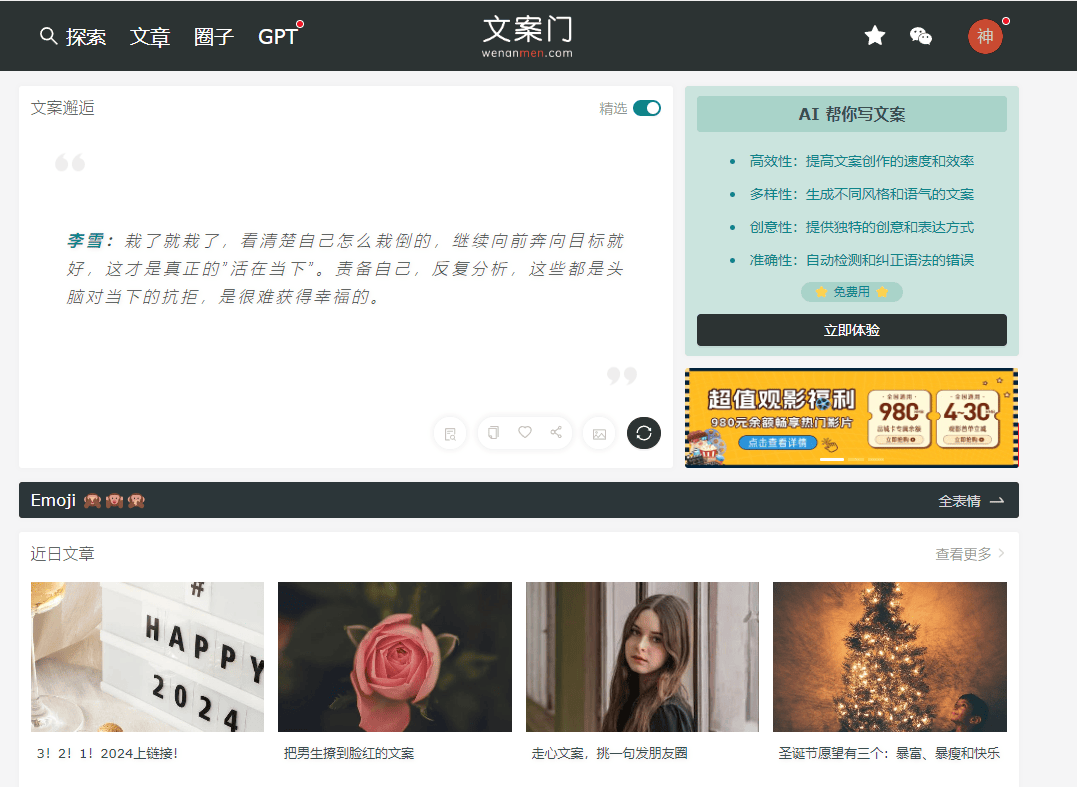The image size is (1077, 787).
Task: Open favorites via the star icon
Action: pos(875,36)
